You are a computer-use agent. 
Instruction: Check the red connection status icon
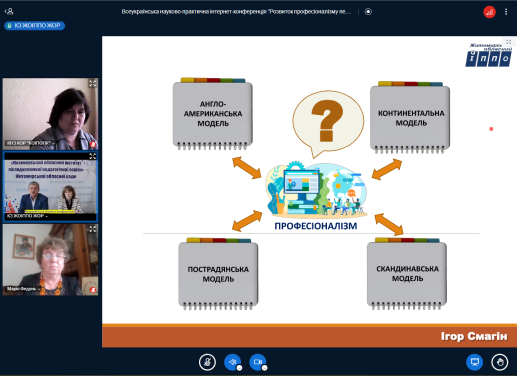489,12
